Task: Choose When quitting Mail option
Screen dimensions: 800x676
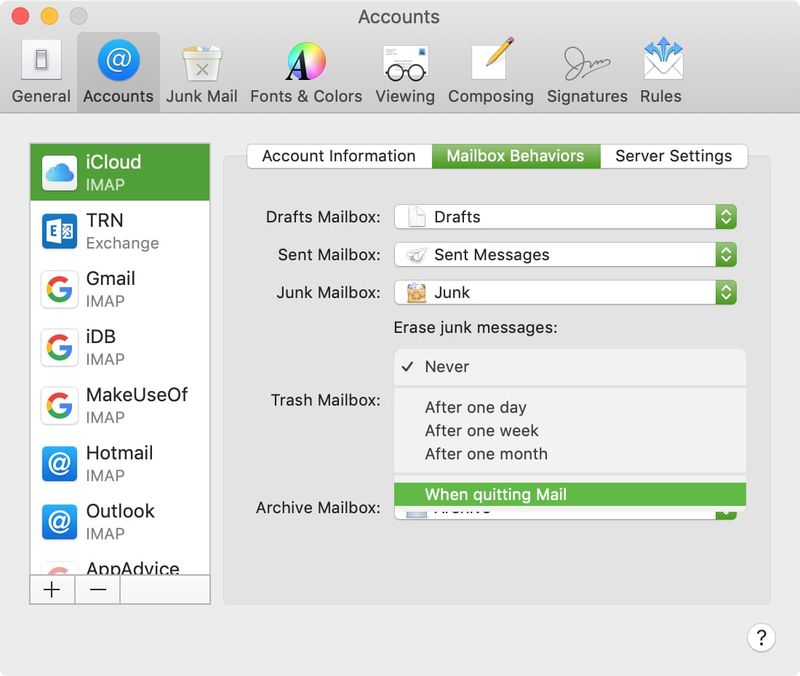Action: (570, 494)
